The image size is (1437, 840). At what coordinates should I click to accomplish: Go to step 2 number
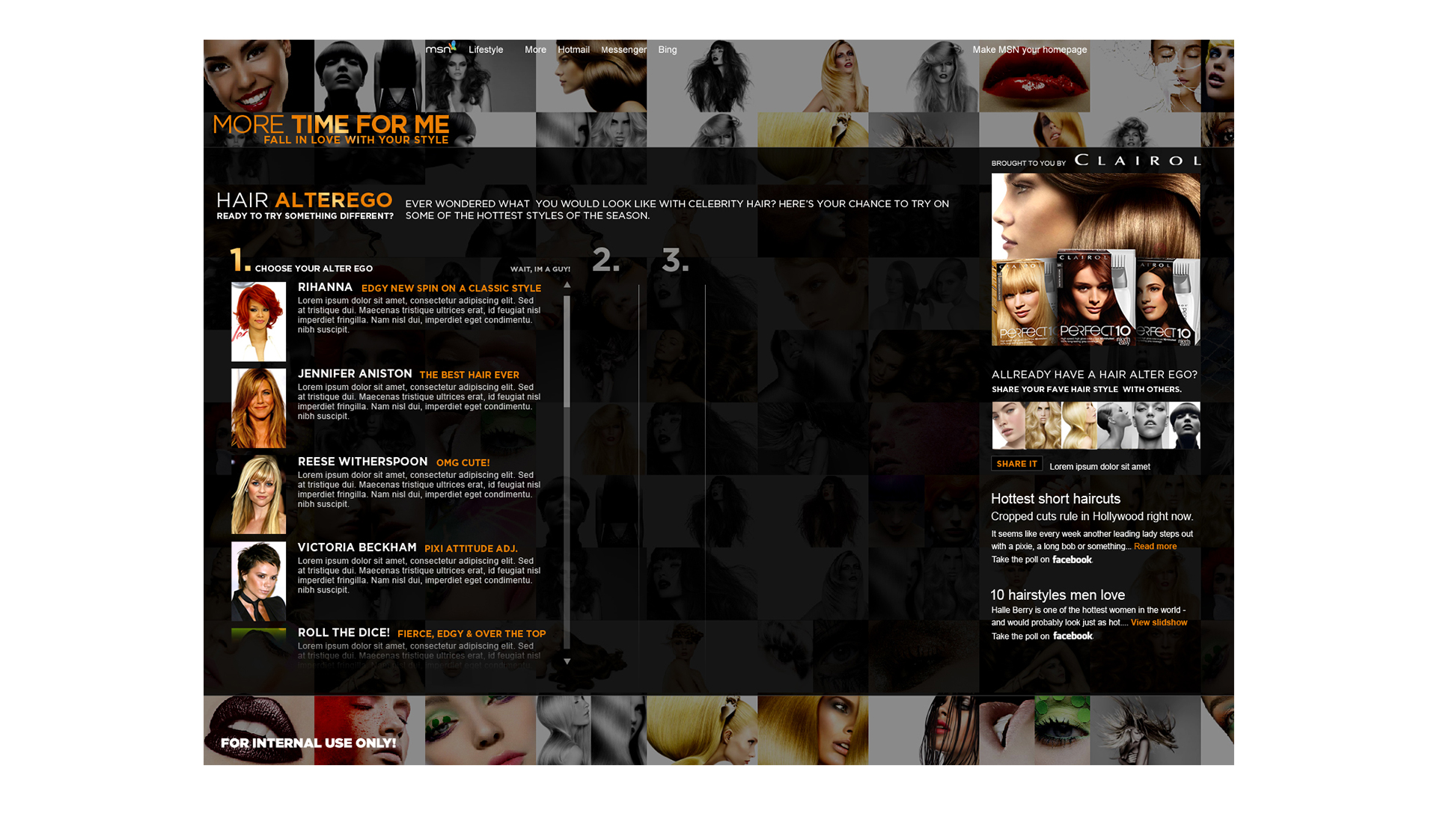pos(605,260)
